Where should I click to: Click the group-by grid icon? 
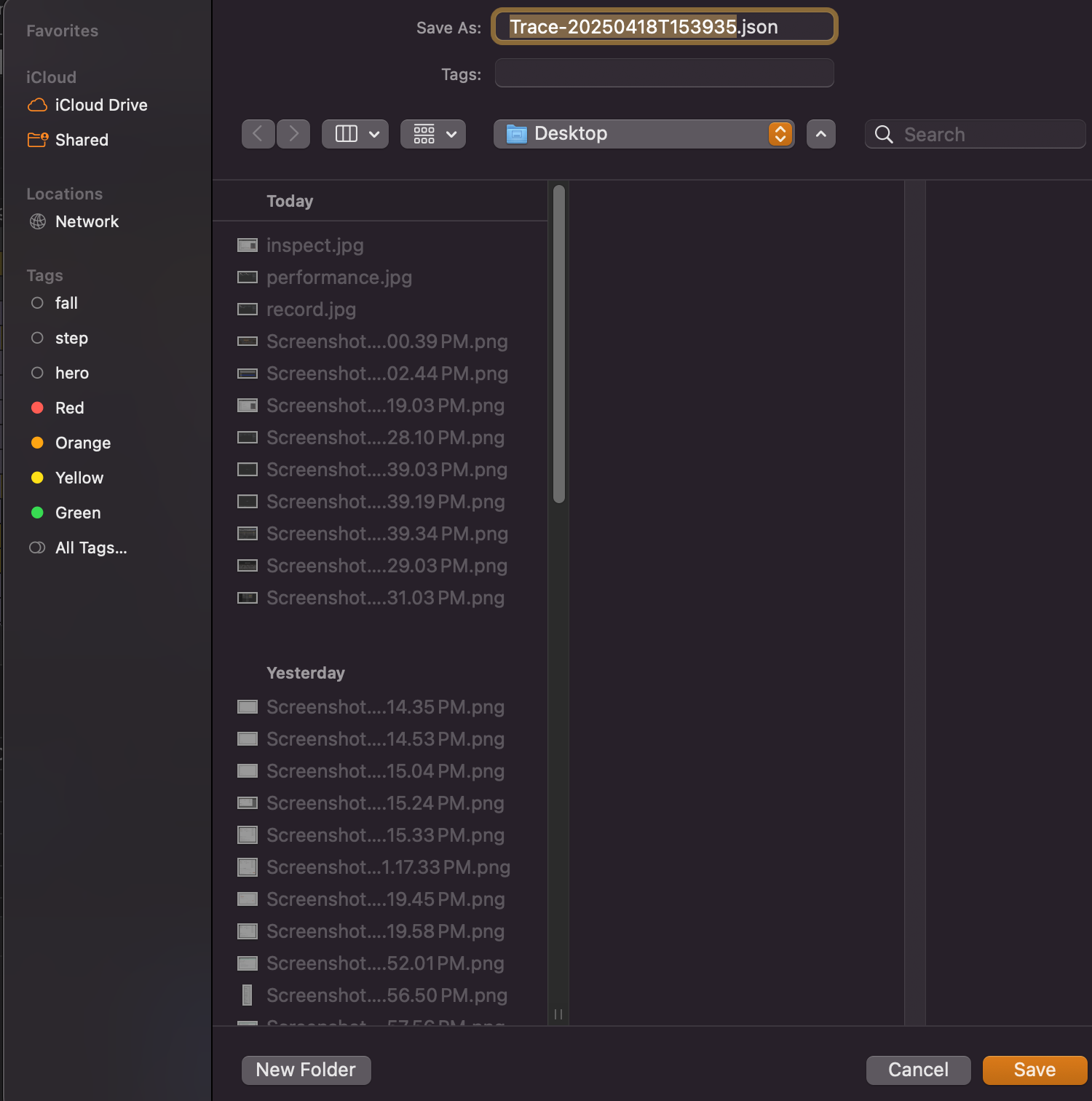pos(424,134)
